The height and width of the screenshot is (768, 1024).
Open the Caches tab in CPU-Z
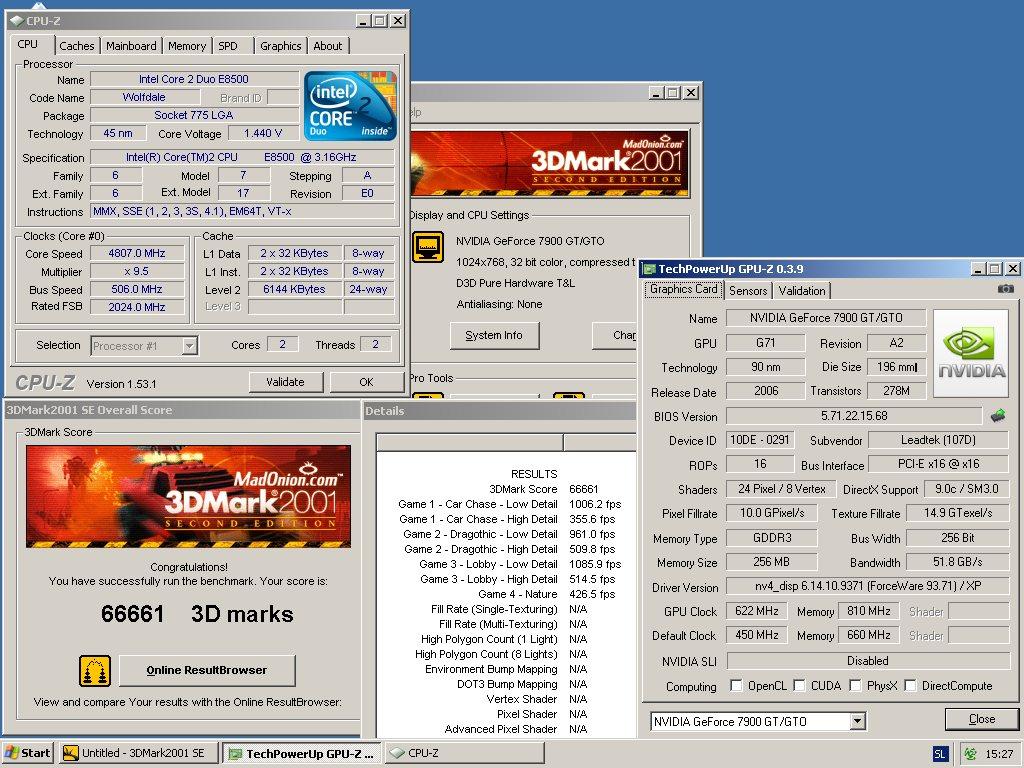click(x=76, y=46)
